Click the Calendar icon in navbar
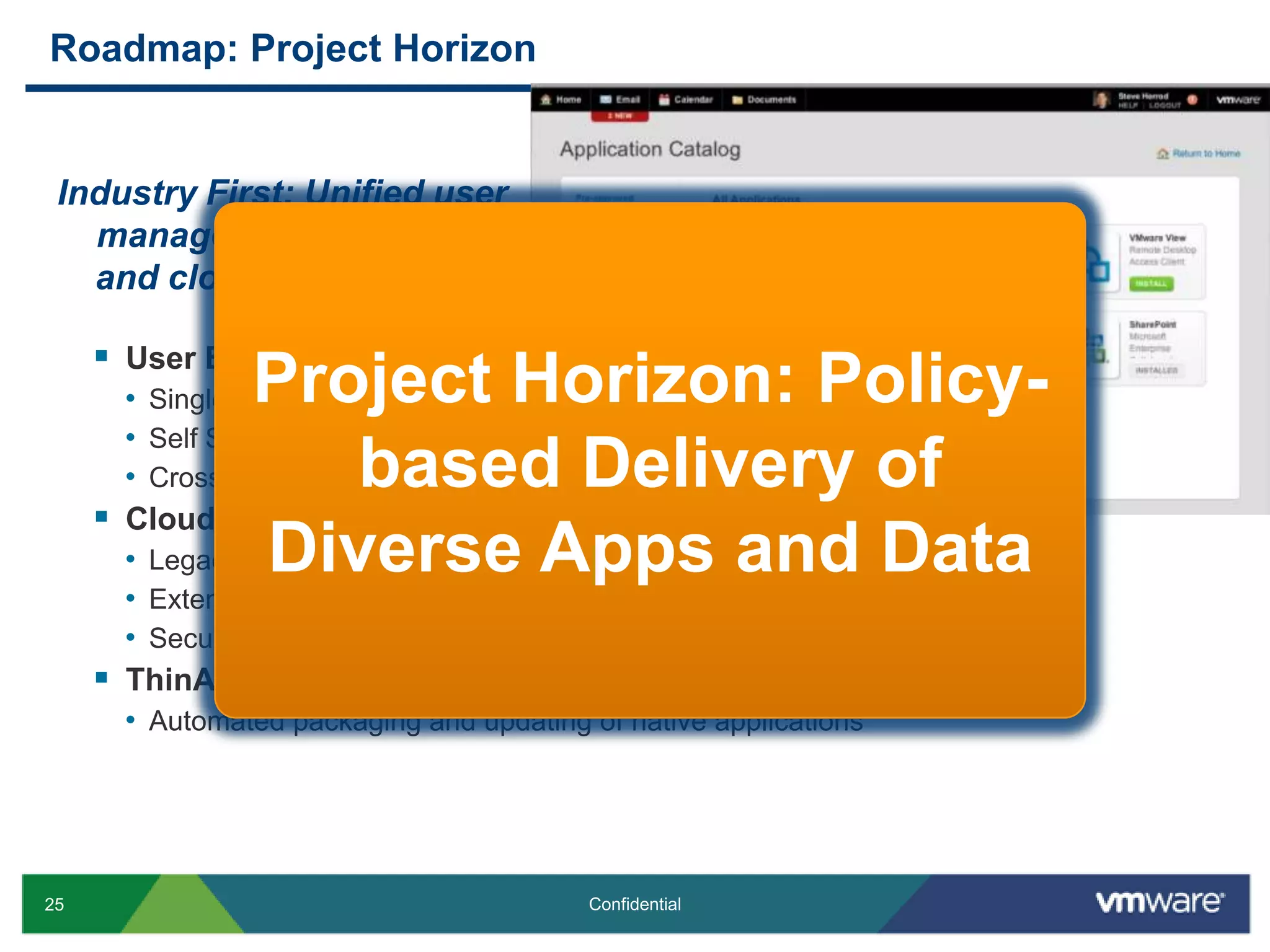The height and width of the screenshot is (952, 1270). pos(664,100)
